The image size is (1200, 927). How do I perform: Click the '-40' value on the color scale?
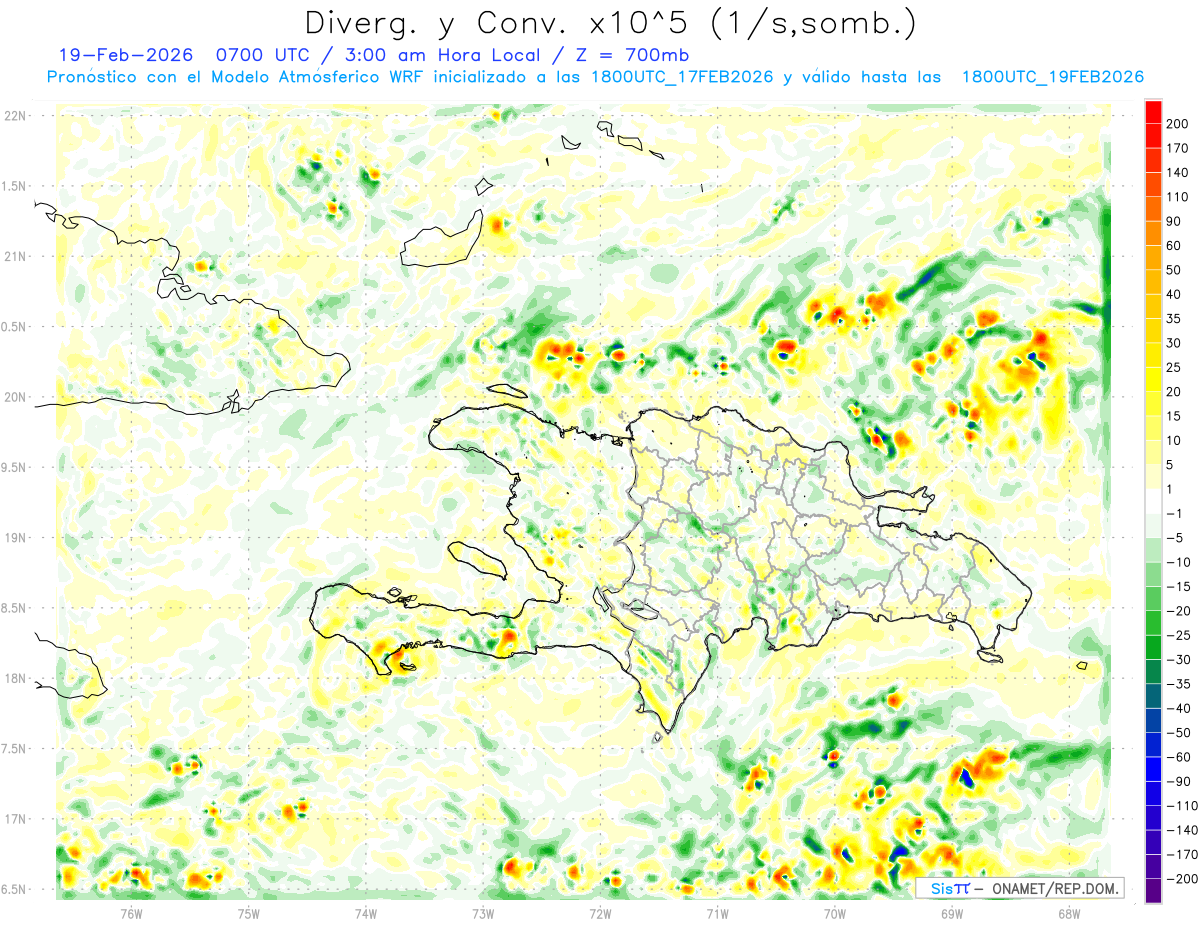coord(1178,708)
